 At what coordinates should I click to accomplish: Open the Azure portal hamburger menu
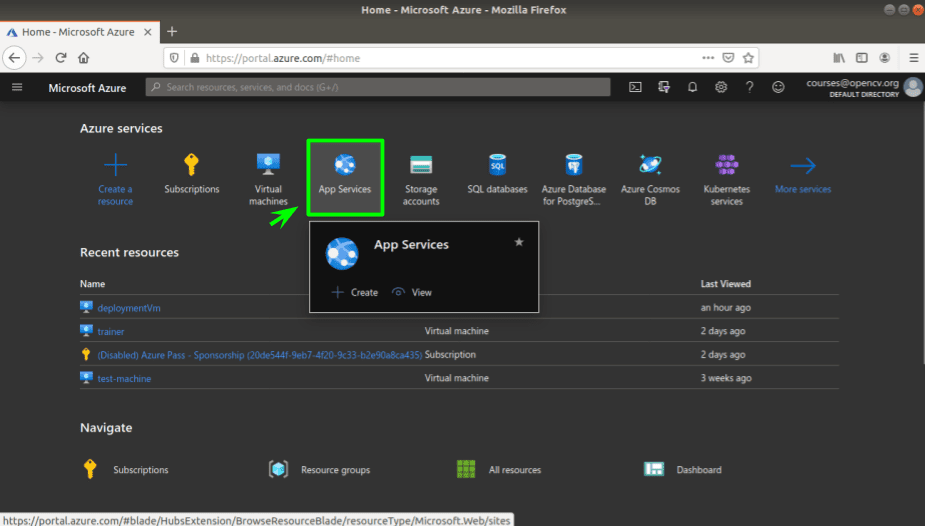click(x=17, y=87)
